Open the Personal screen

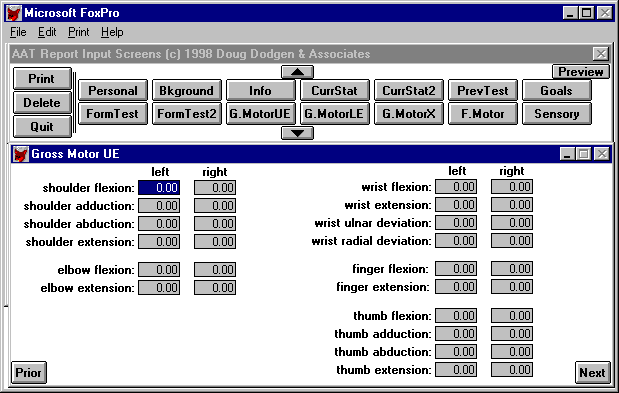tap(113, 90)
